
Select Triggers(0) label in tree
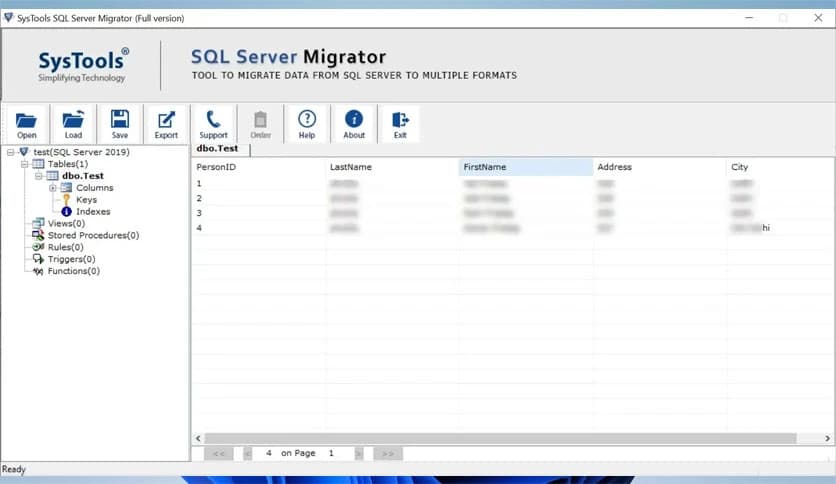pyautogui.click(x=71, y=259)
